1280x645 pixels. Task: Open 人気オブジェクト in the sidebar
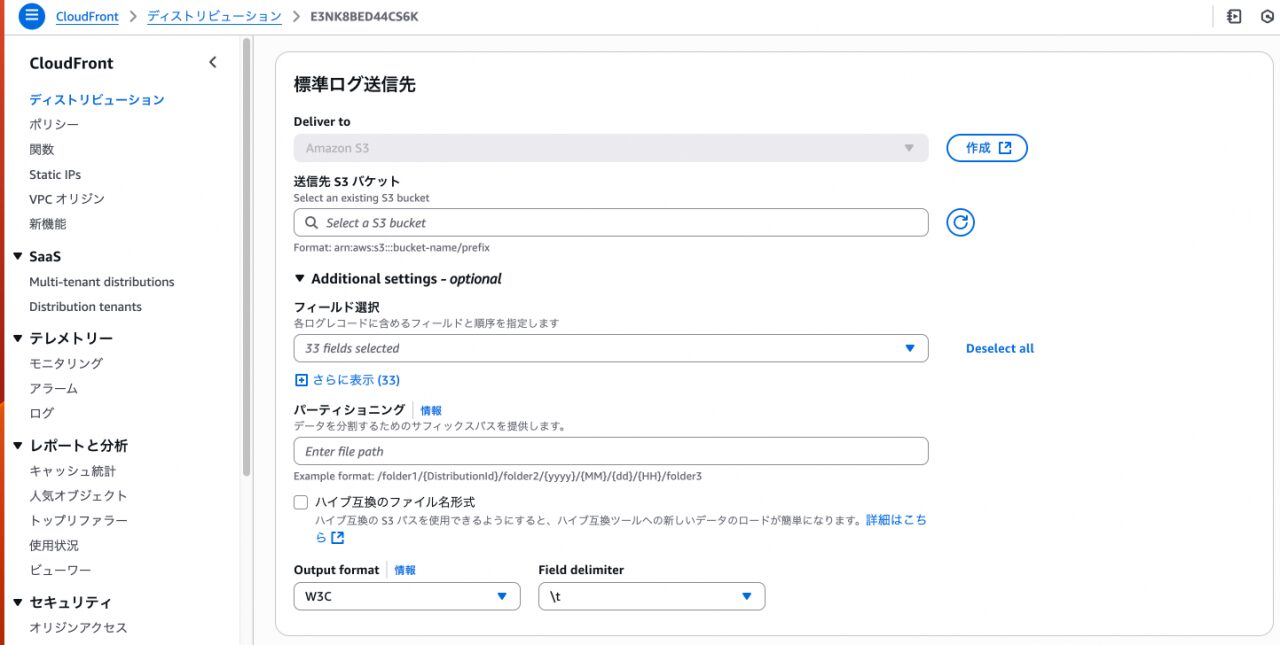79,496
